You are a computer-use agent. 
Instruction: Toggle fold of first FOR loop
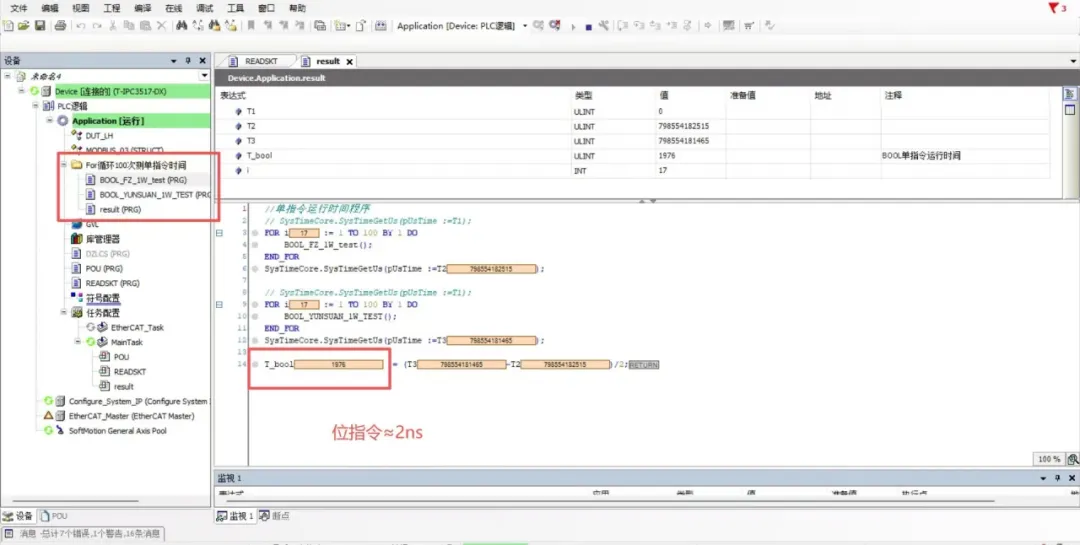pyautogui.click(x=219, y=232)
